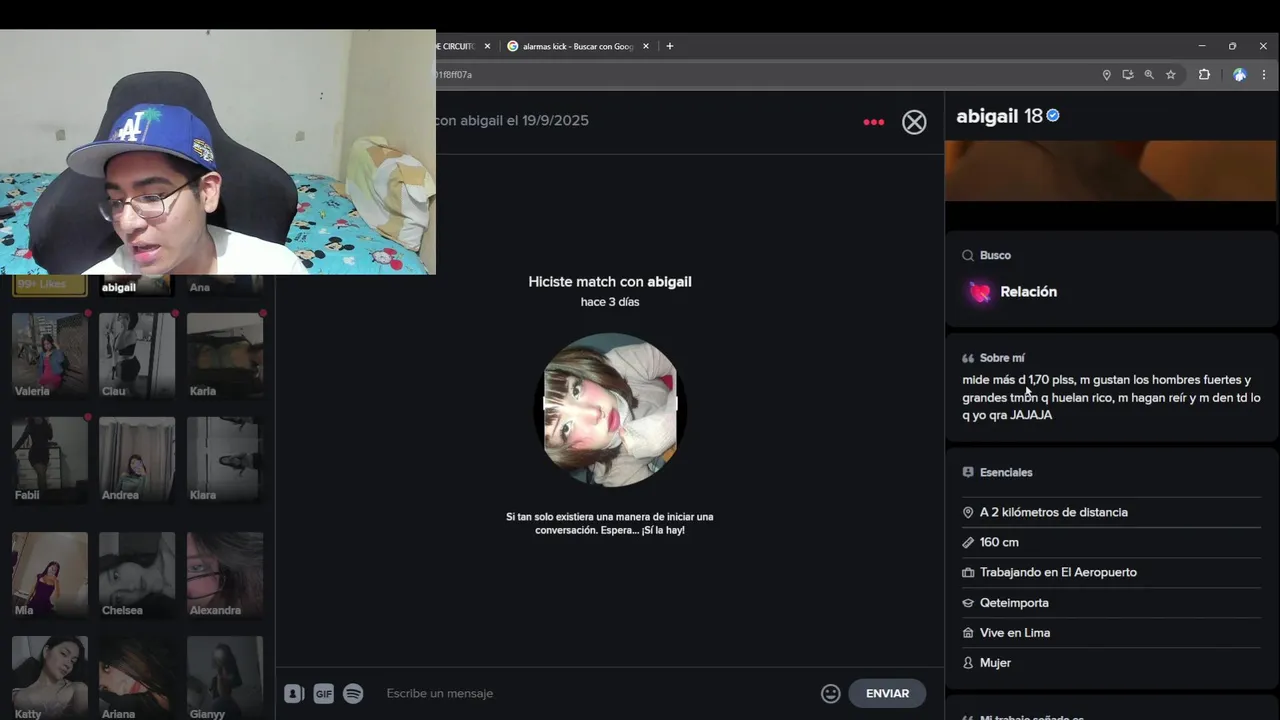Click the '160 cm' height row
The image size is (1280, 720).
1111,542
